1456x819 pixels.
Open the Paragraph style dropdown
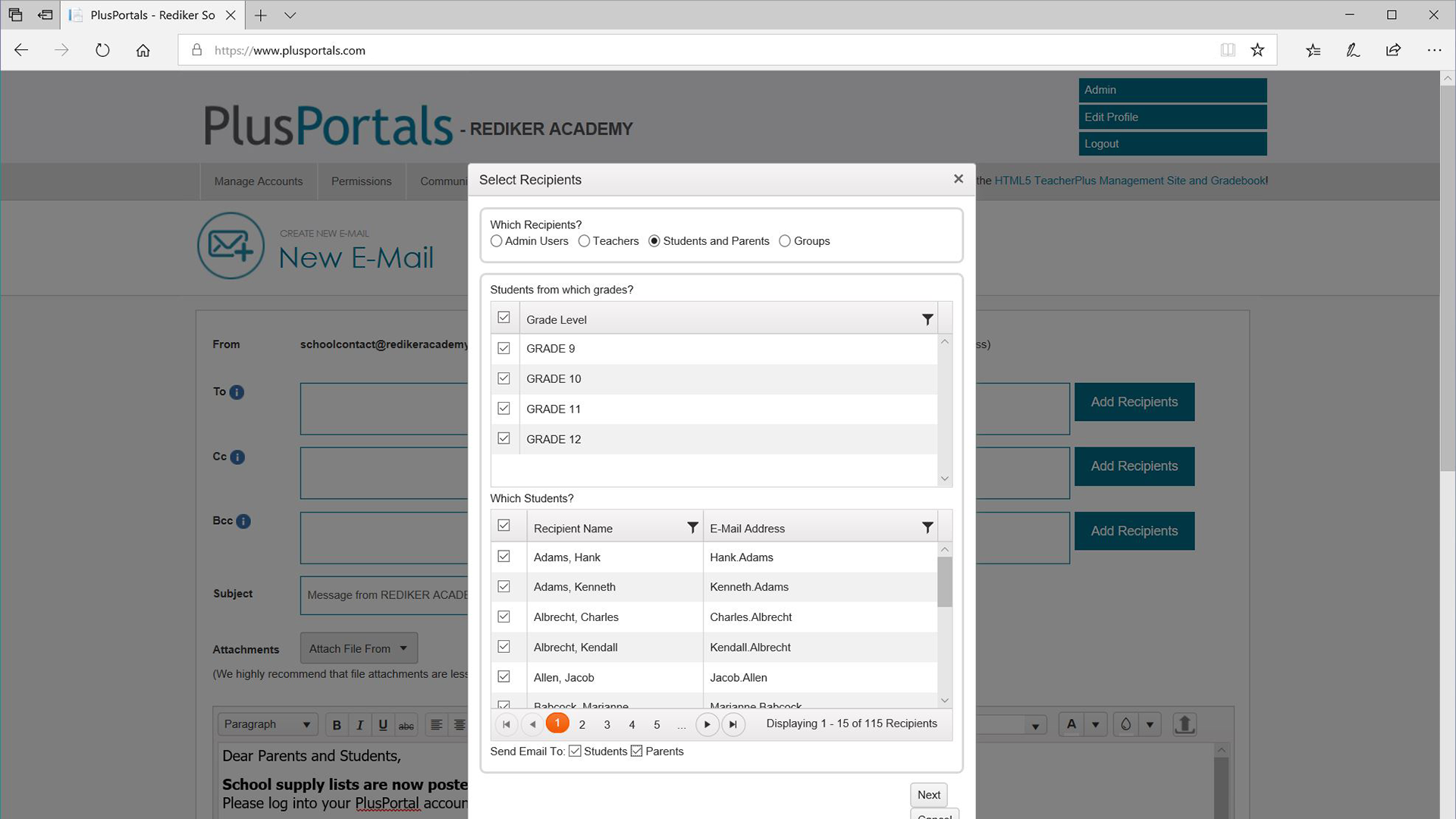coord(267,724)
